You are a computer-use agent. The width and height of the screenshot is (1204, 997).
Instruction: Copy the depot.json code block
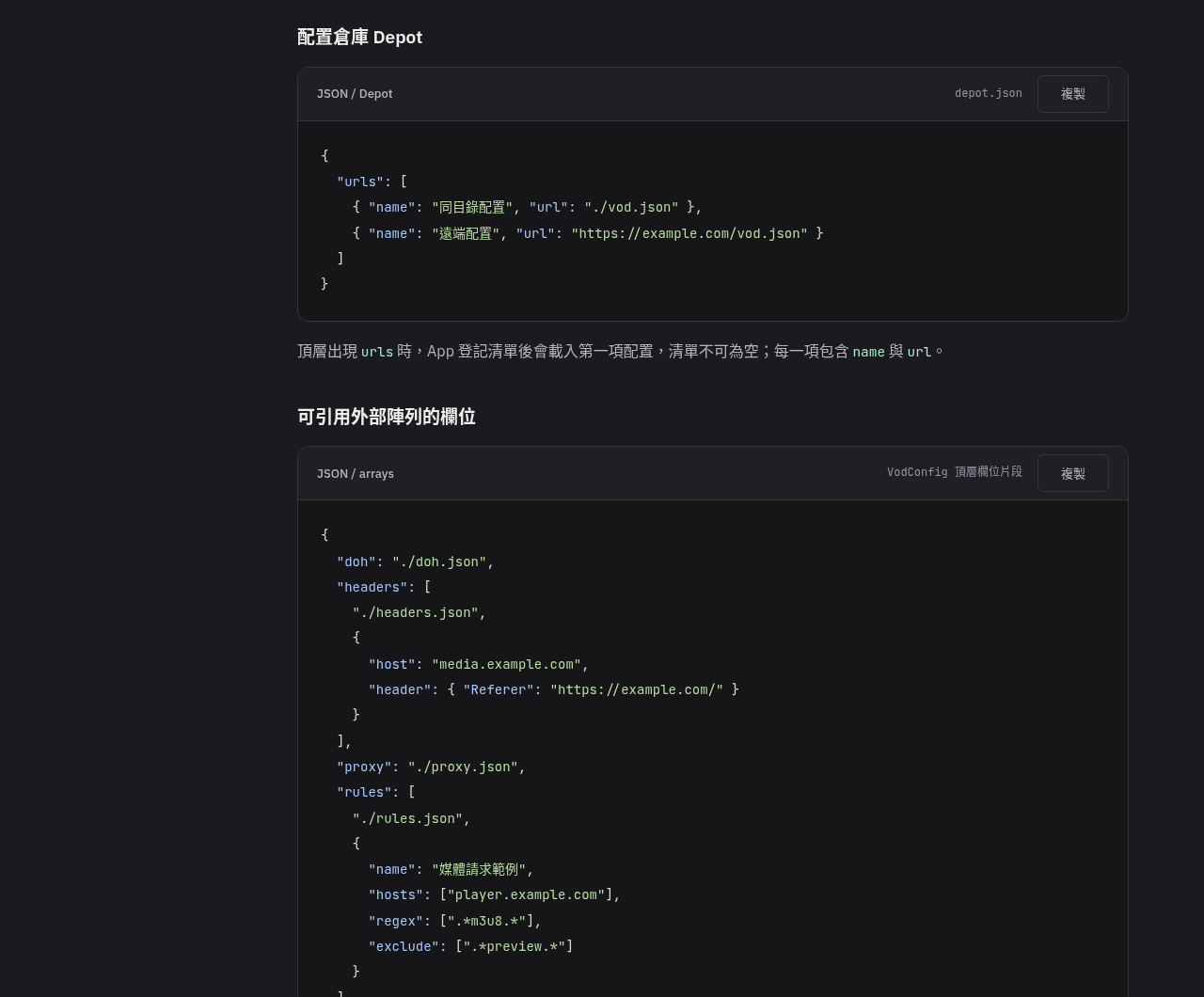[1072, 94]
